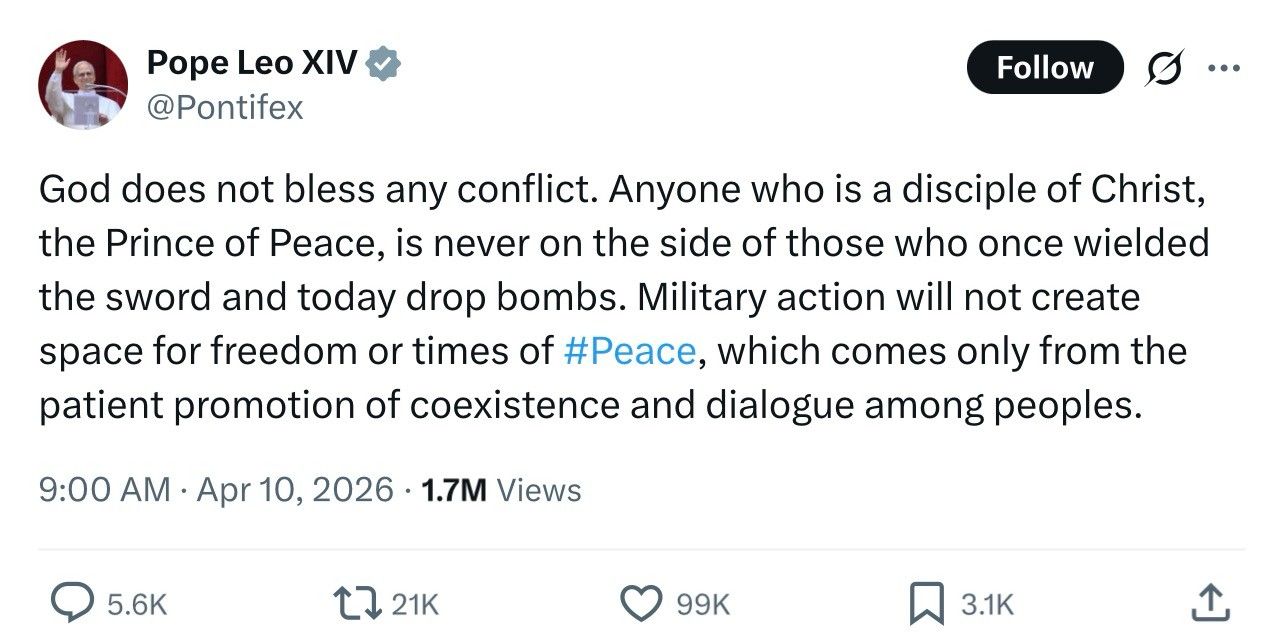Click the 1.7M Views count
1284x632 pixels.
501,490
